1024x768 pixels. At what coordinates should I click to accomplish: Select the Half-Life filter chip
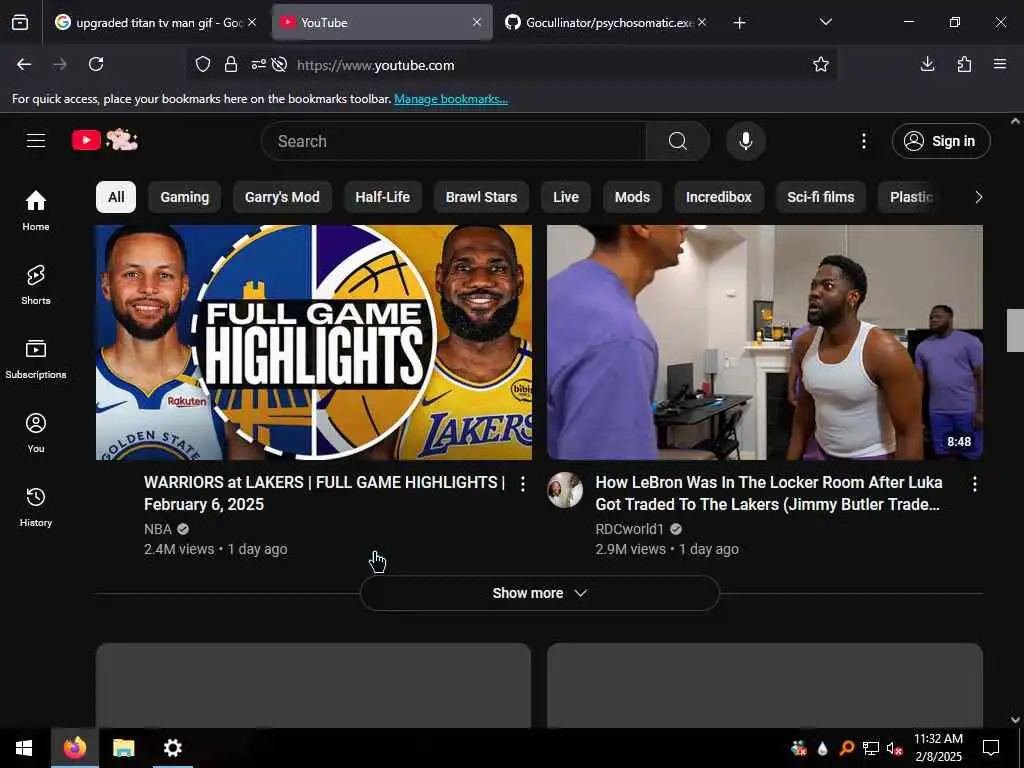(383, 197)
